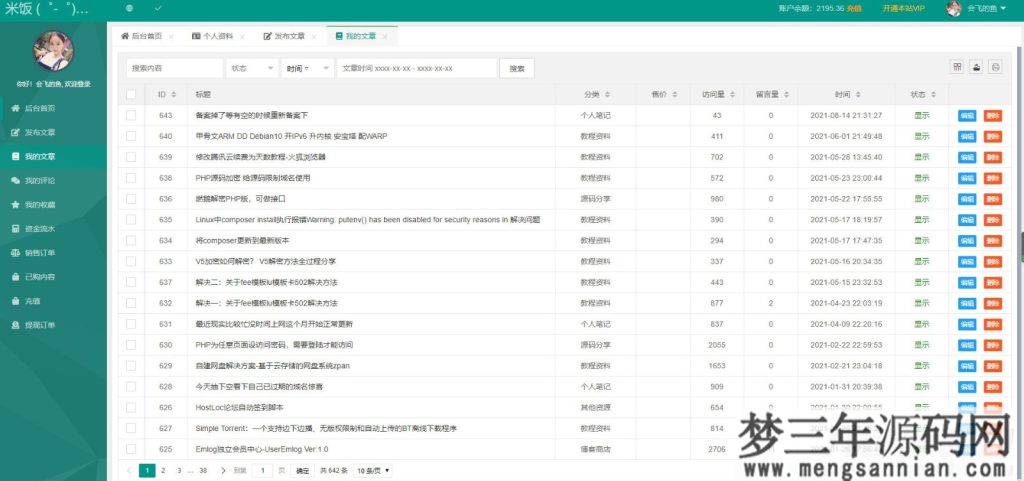Sort by 售价 column arrows
The width and height of the screenshot is (1024, 481).
pyautogui.click(x=675, y=95)
